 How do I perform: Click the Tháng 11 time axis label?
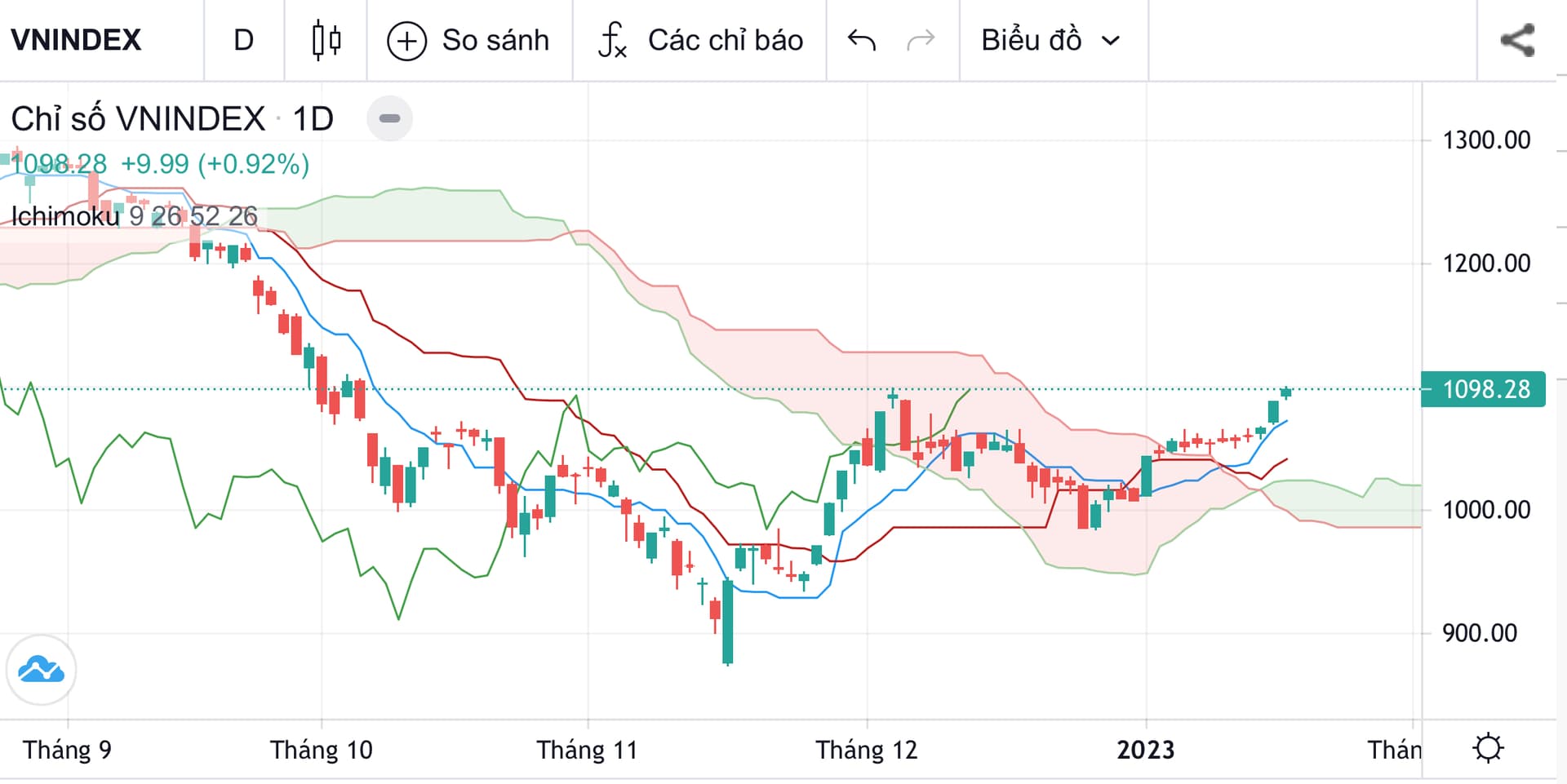(x=587, y=749)
